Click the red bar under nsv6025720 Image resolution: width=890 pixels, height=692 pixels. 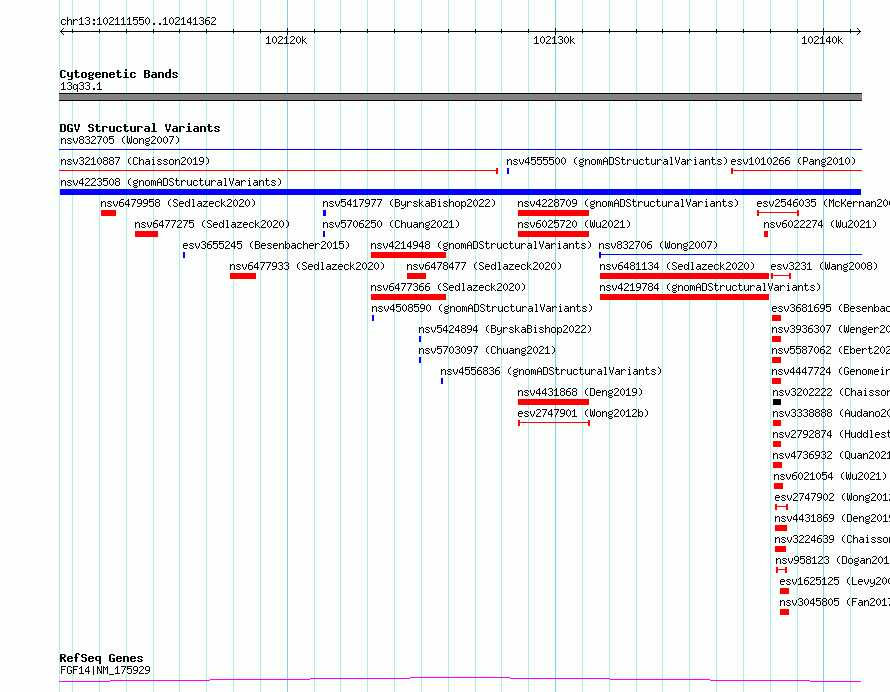pos(553,234)
